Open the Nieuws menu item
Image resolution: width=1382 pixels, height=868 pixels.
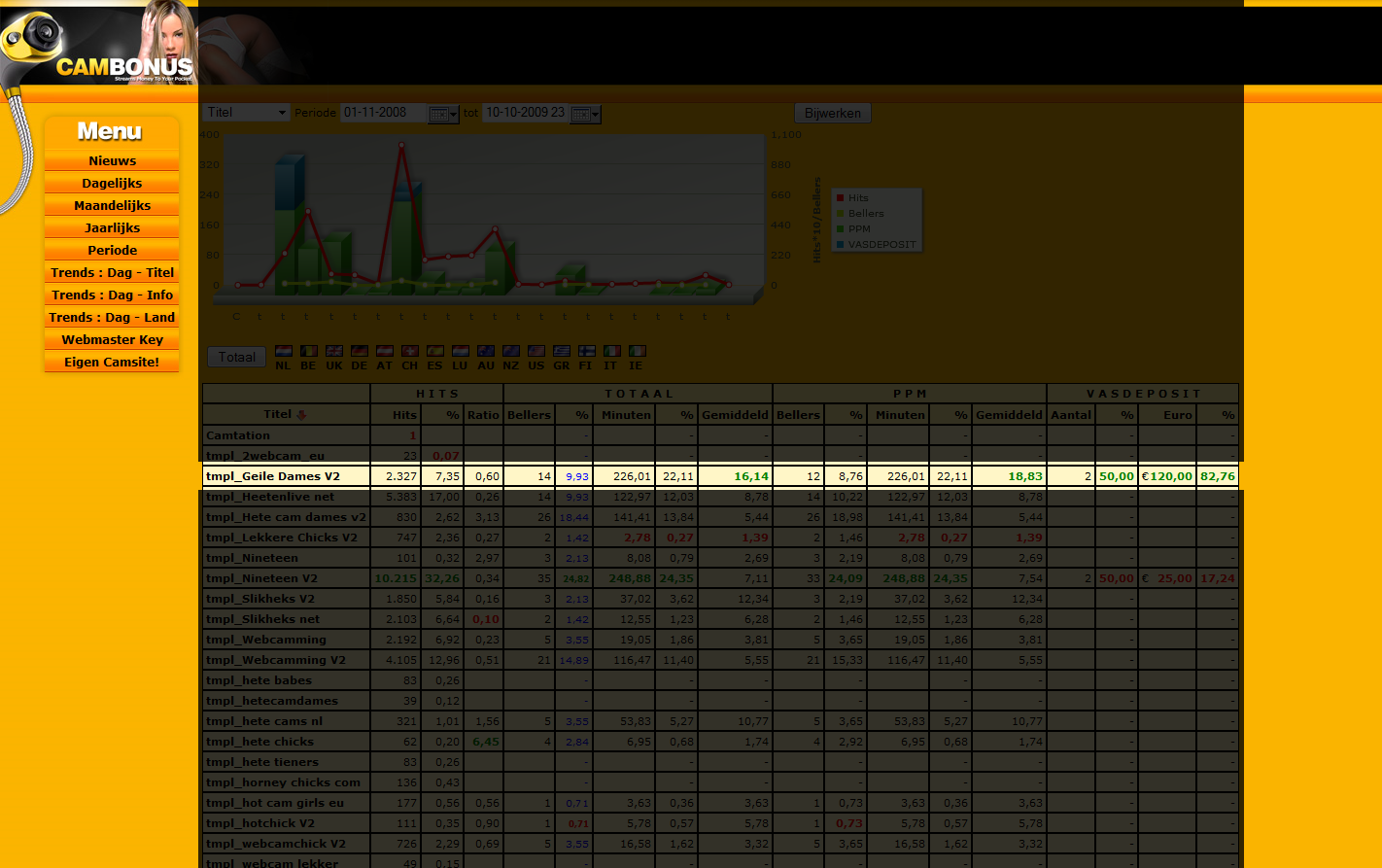pyautogui.click(x=112, y=161)
